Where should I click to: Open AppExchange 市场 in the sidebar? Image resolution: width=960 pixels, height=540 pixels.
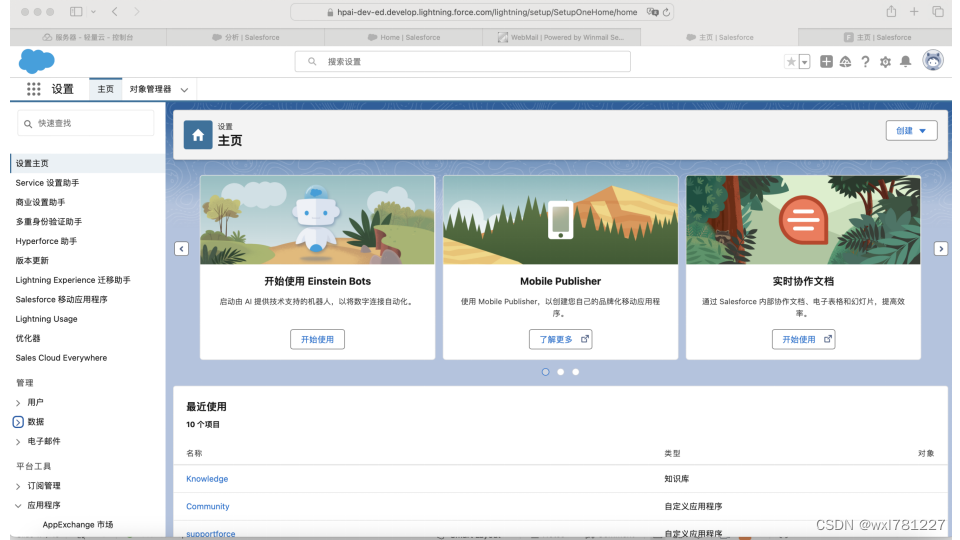[x=78, y=525]
